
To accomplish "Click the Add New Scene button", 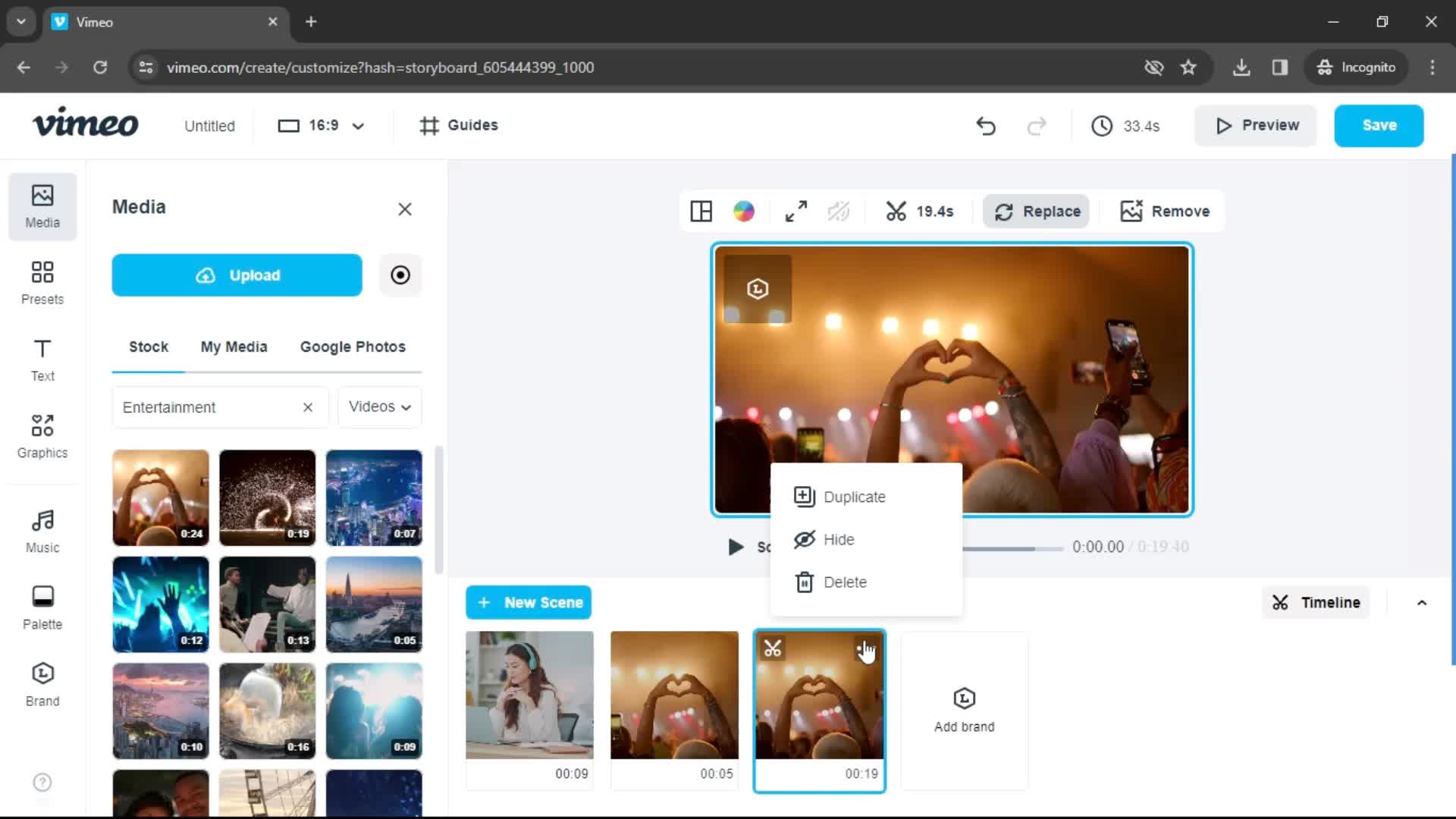I will [529, 601].
